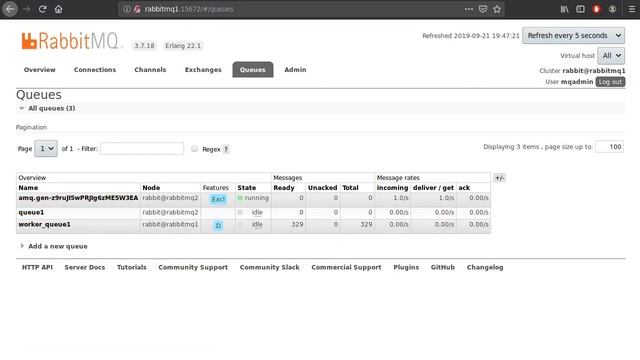This screenshot has height=360, width=640.
Task: Sort table by State column header
Action: click(x=247, y=188)
